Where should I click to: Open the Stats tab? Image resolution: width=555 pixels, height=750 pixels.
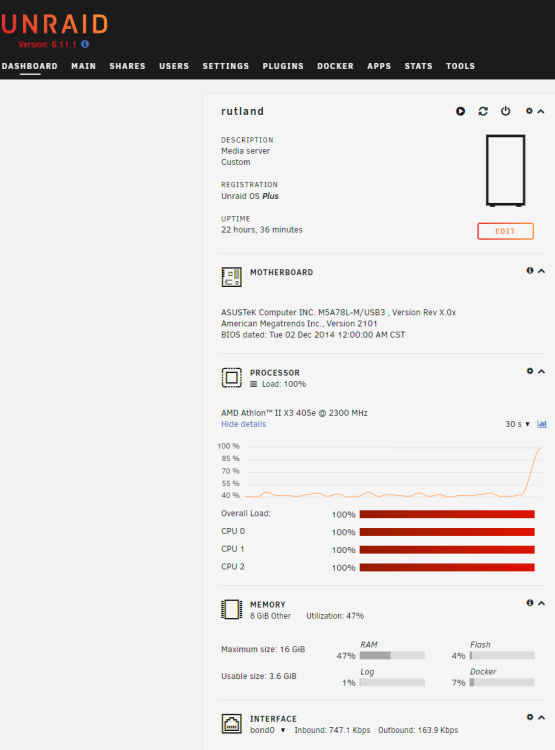pyautogui.click(x=419, y=66)
